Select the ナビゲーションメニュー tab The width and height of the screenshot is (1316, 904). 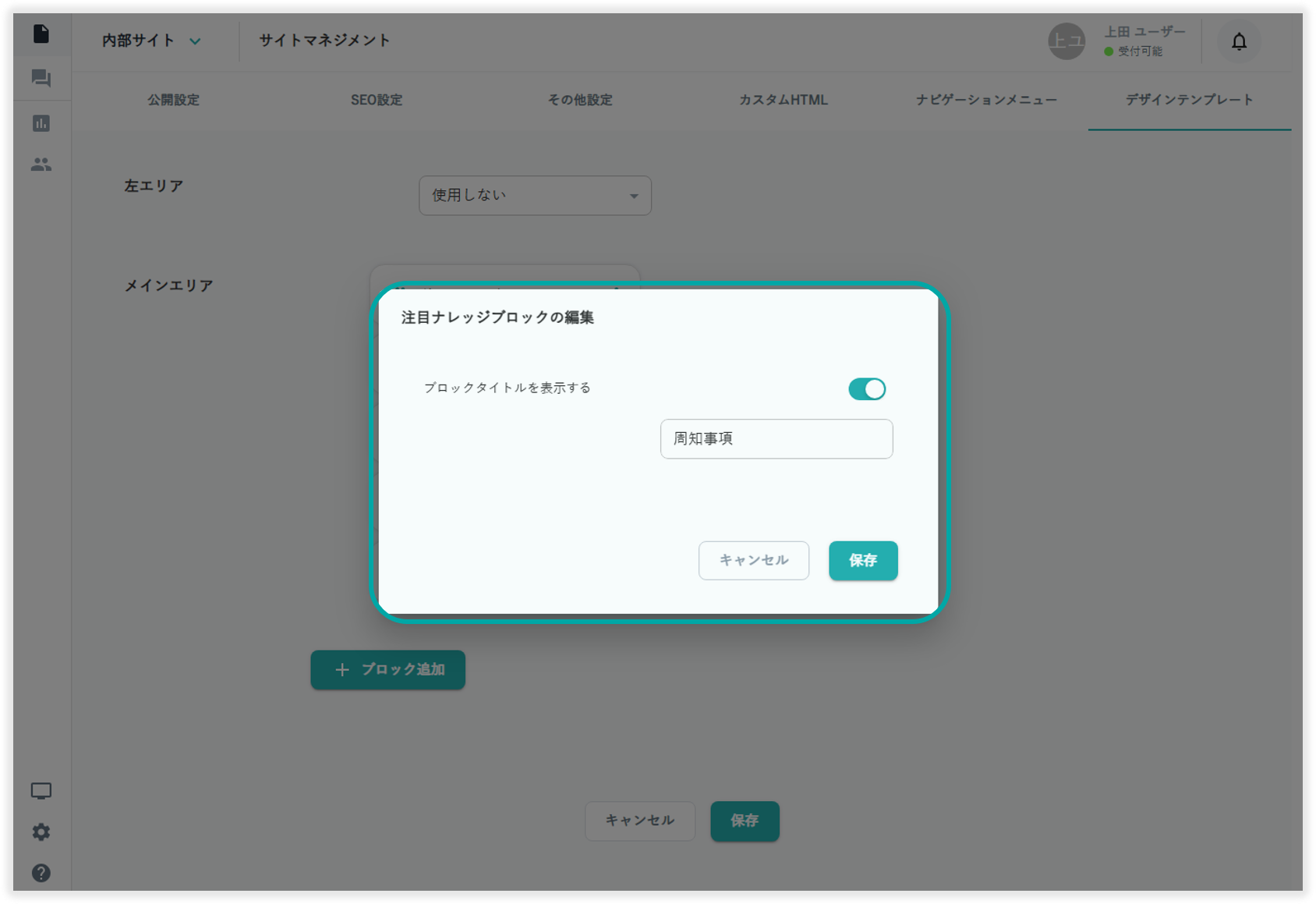point(986,100)
